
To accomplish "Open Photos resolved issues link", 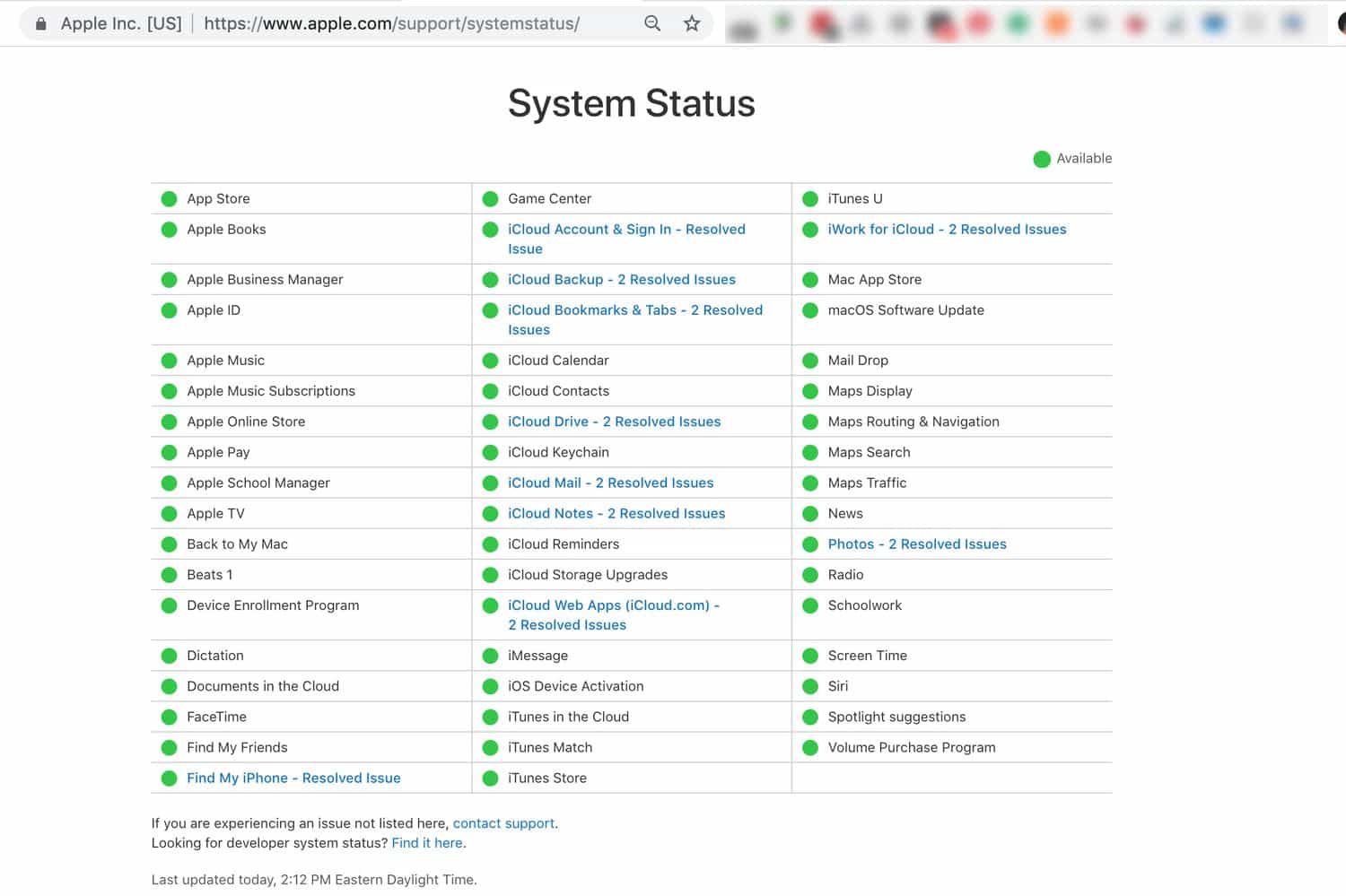I will (917, 544).
